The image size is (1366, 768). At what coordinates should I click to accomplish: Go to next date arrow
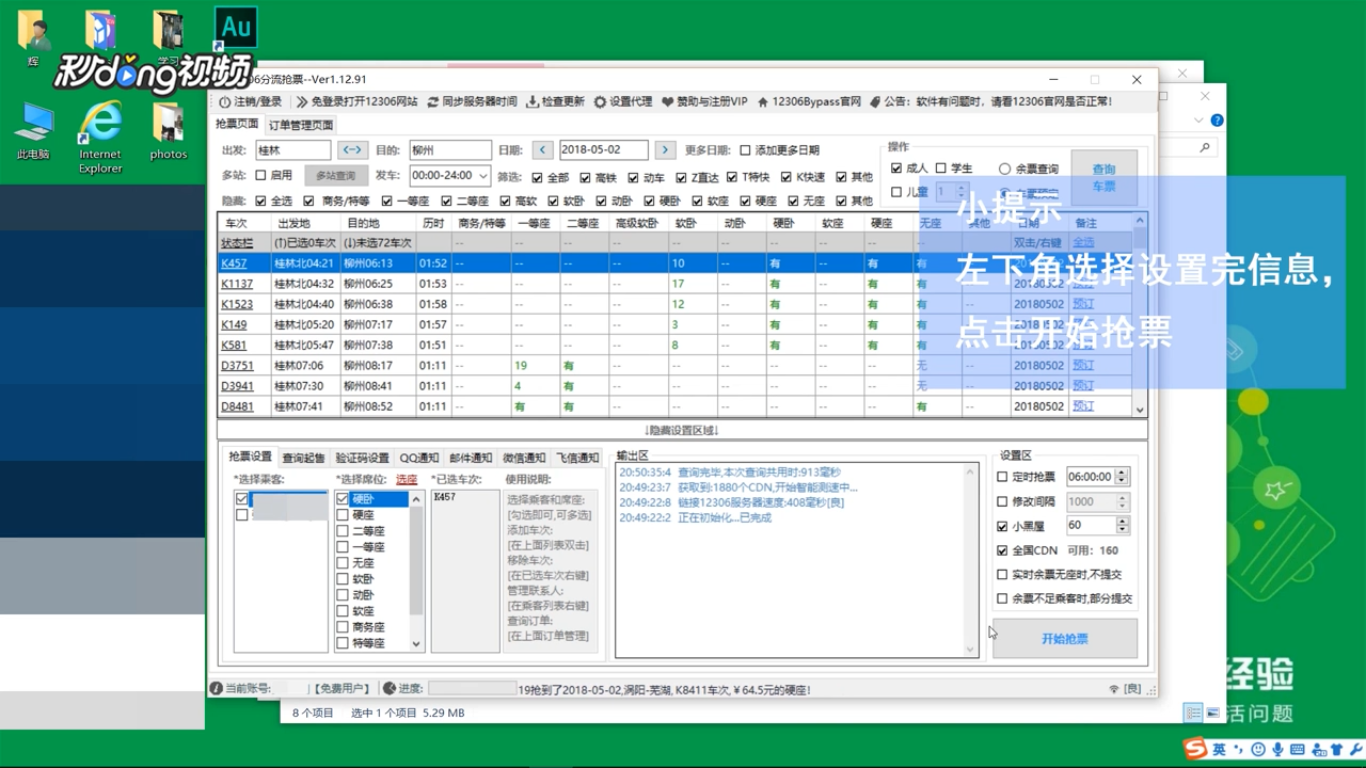point(665,150)
